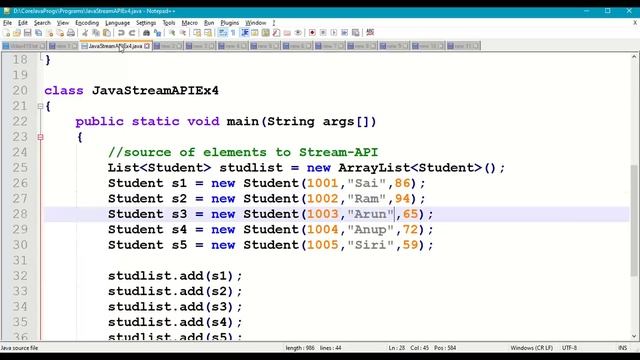Viewport: 640px width, 360px height.
Task: Open the View menu
Action: pos(62,23)
